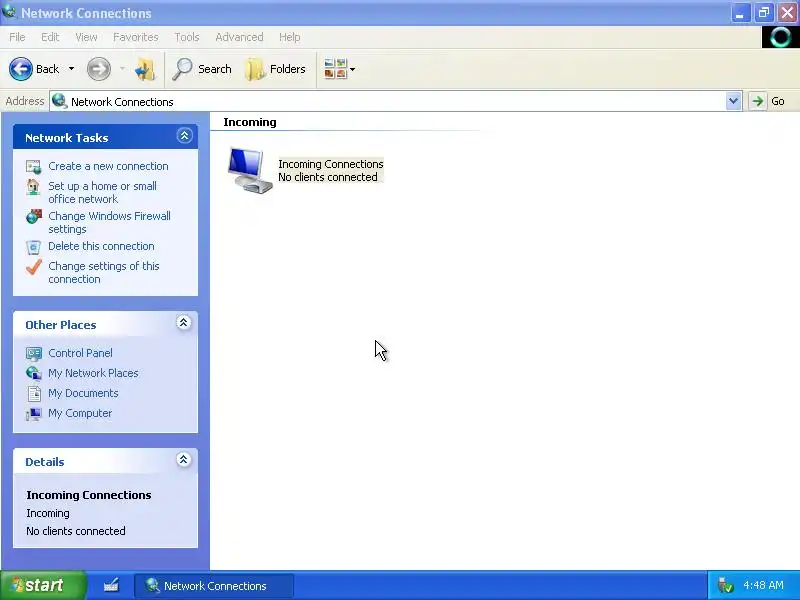
Task: Click Change settings of this connection link
Action: [104, 272]
